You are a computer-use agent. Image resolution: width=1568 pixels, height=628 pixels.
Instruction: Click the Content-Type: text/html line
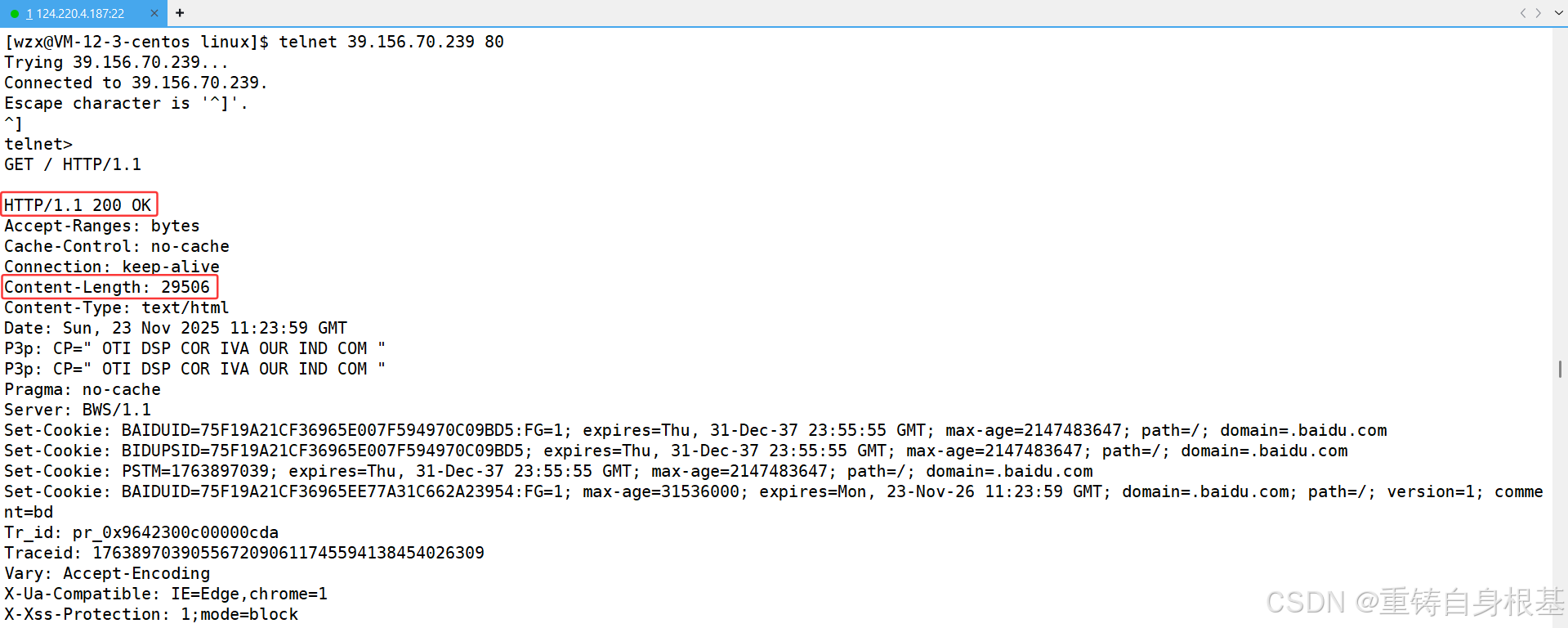[116, 307]
